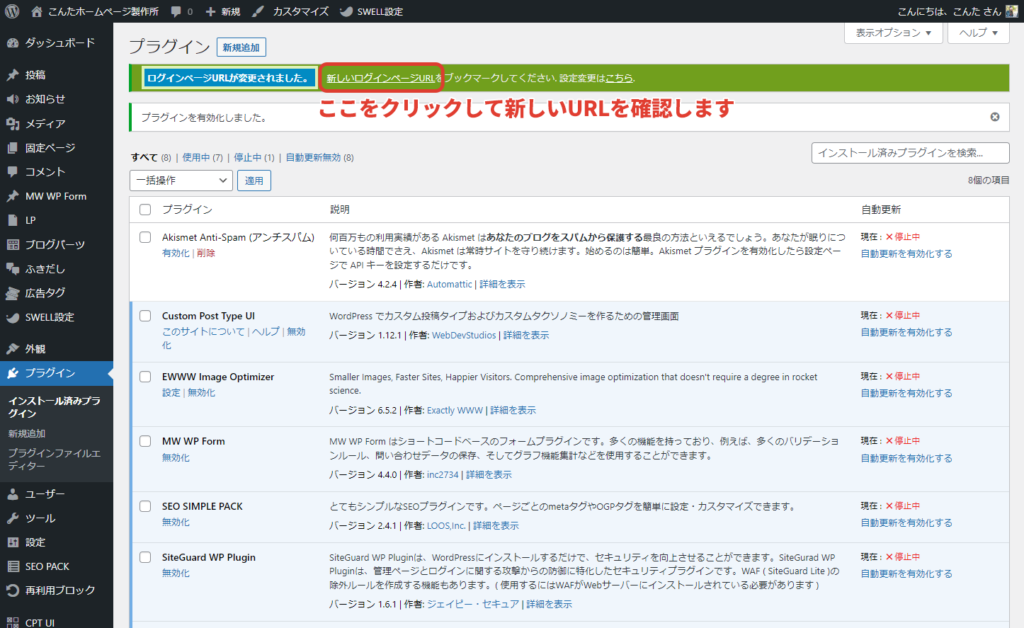Filter plugins by 停止中 (1)

tap(254, 157)
